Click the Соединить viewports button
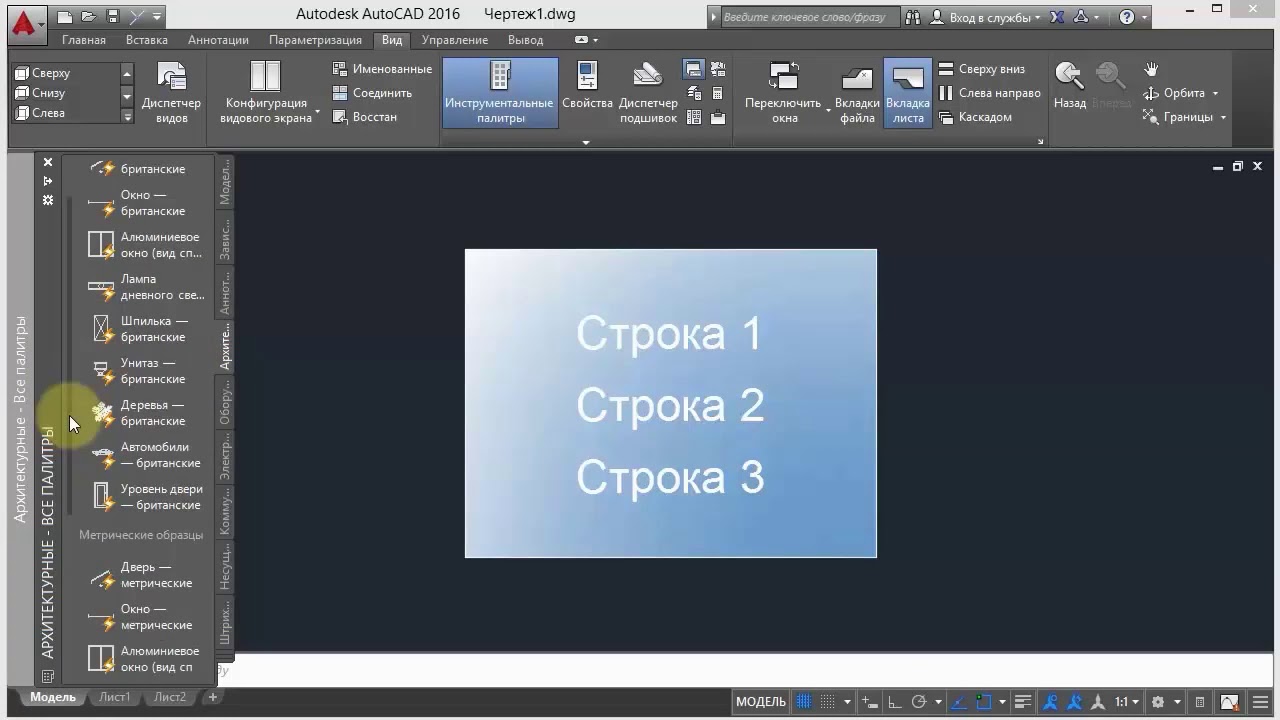Viewport: 1280px width, 720px height. pyautogui.click(x=372, y=93)
